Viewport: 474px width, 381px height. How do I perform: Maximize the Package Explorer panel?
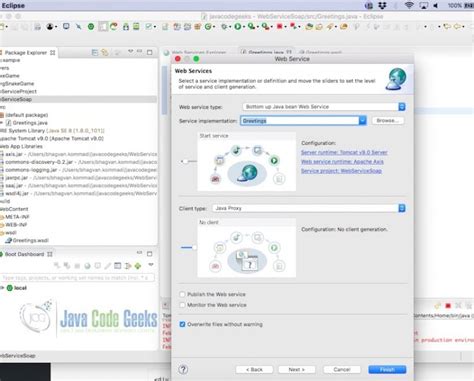tap(150, 52)
